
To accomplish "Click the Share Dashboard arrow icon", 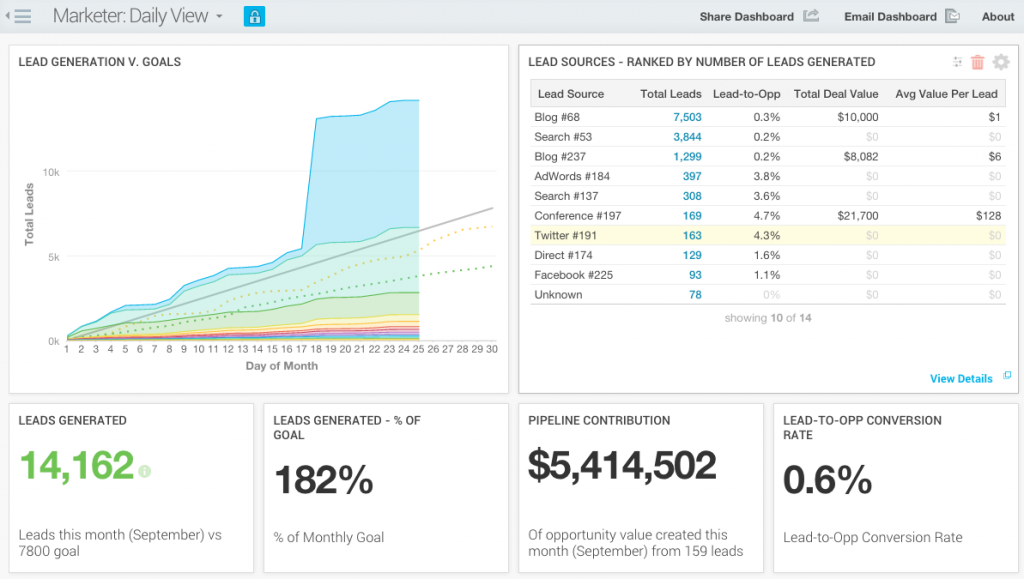I will click(x=811, y=16).
